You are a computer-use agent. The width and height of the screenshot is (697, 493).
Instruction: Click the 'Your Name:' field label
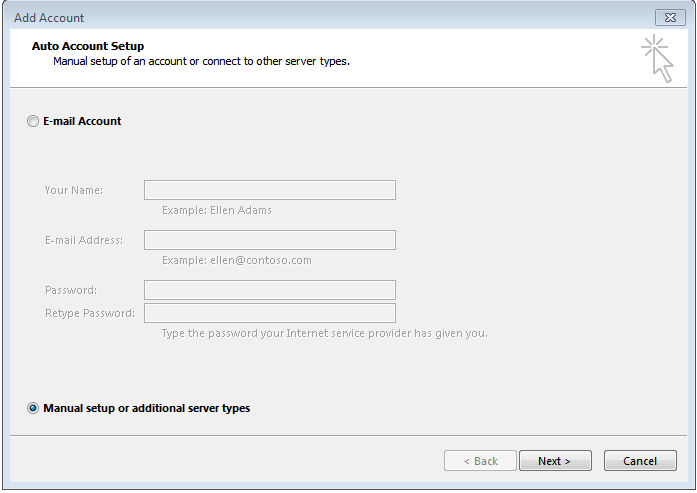(x=74, y=190)
